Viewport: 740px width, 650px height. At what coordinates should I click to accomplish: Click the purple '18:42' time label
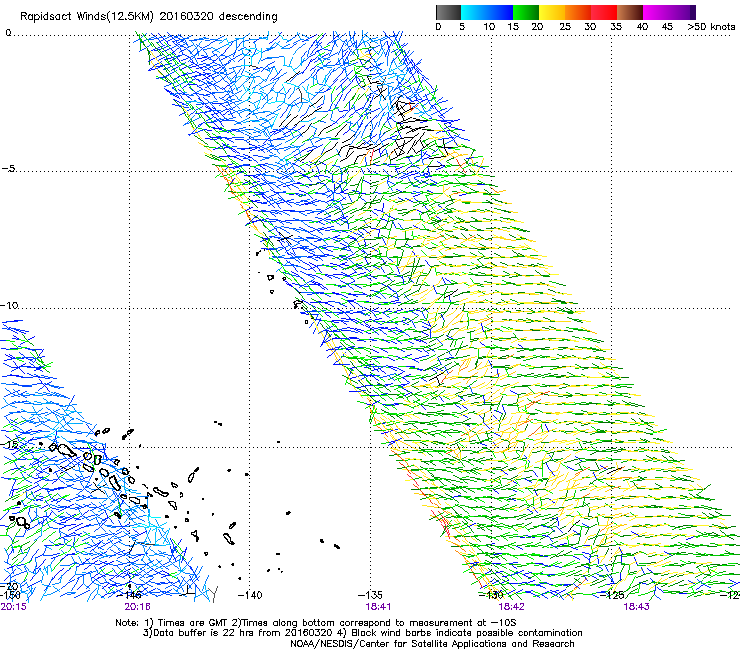coord(512,607)
